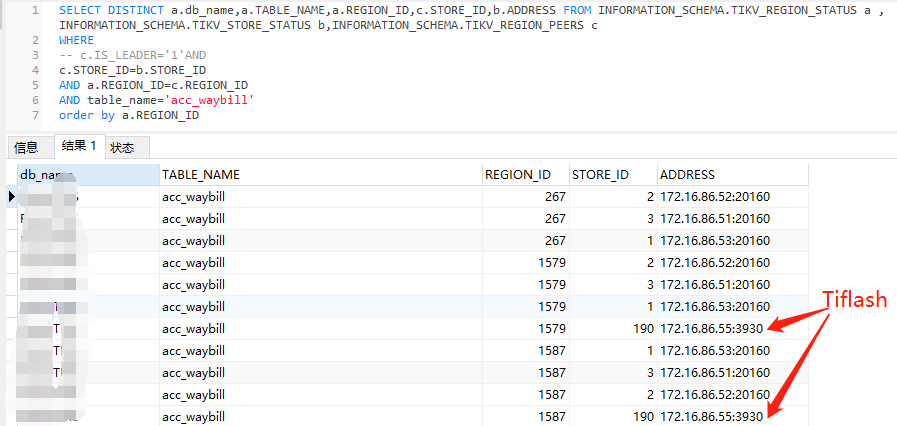
Task: Click the 'order by a.REGION_ID' line
Action: click(128, 115)
